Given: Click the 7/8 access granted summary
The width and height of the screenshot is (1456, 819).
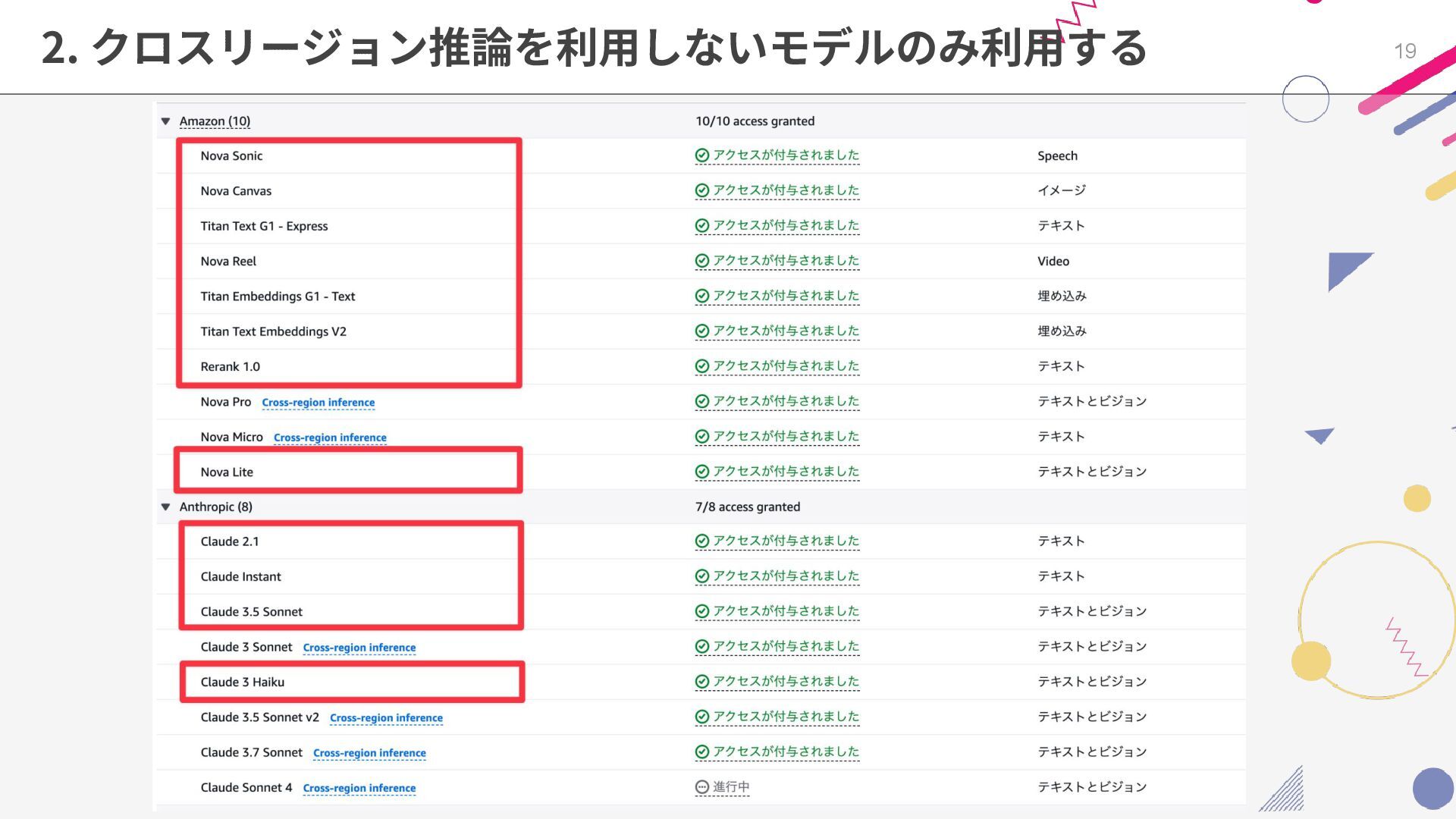Looking at the screenshot, I should click(747, 507).
